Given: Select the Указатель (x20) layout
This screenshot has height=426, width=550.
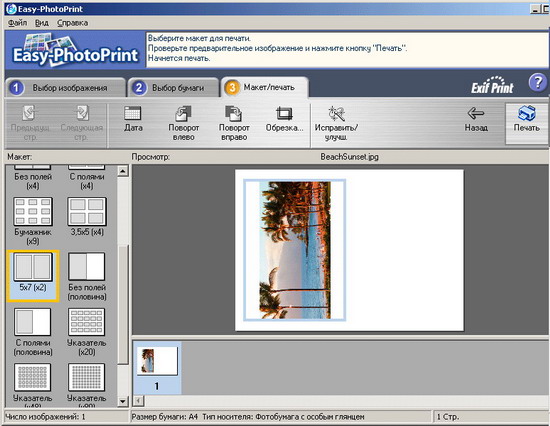Looking at the screenshot, I should pos(87,332).
